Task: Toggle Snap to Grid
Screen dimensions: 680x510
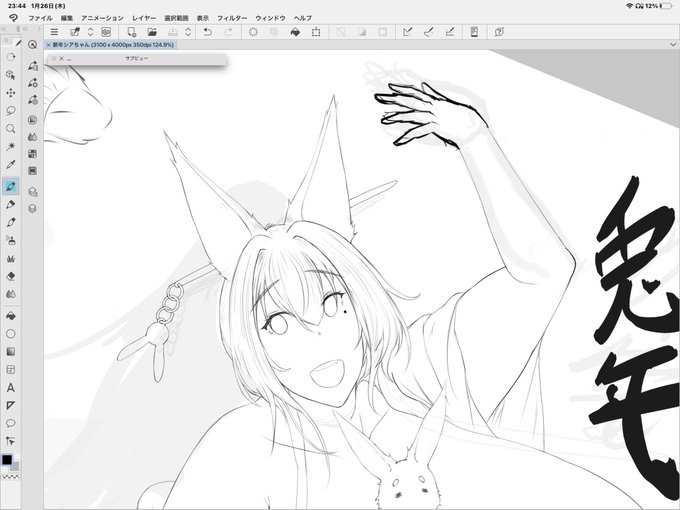Action: coord(450,32)
